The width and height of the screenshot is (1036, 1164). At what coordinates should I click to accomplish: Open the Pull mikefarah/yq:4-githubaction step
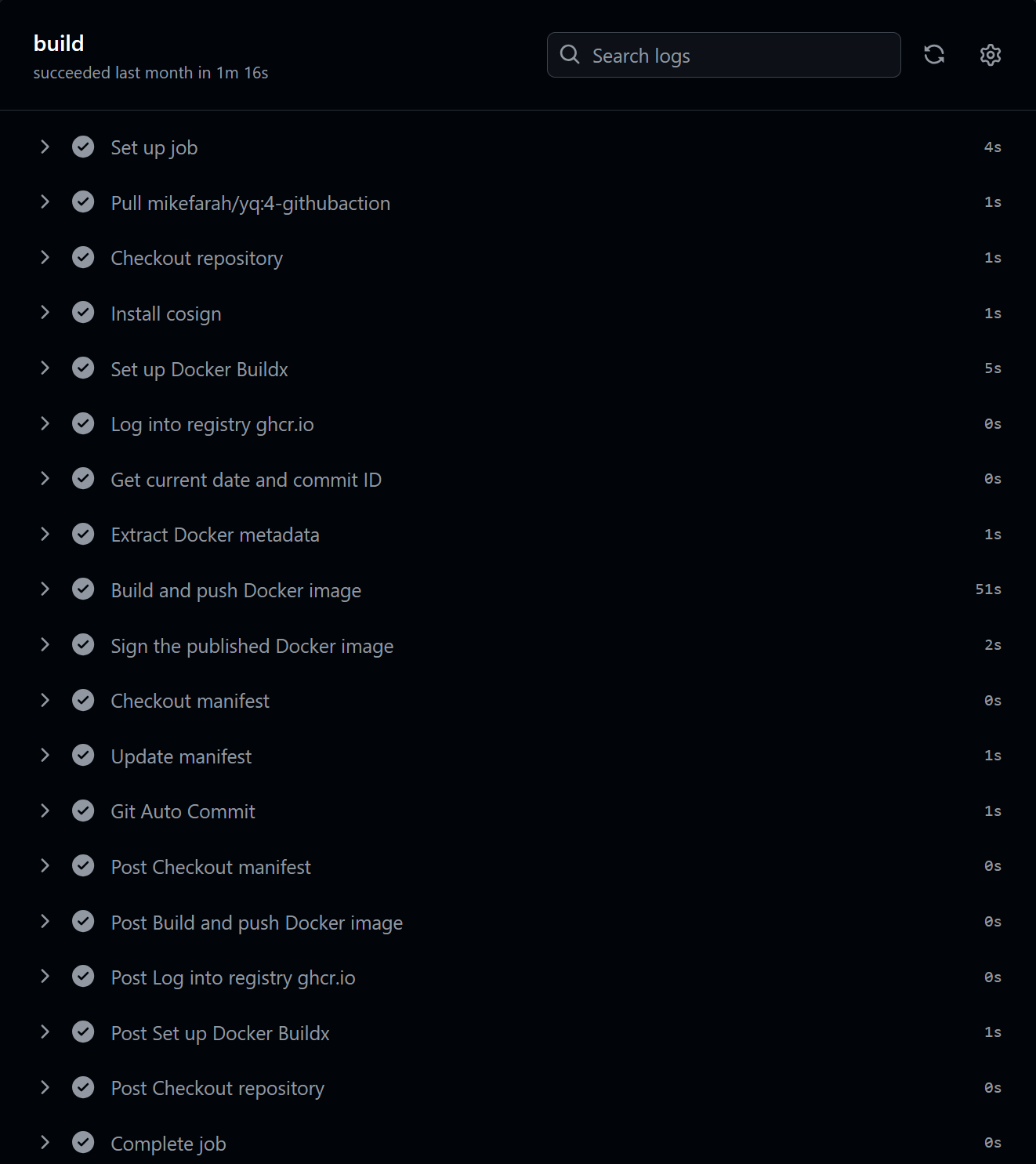pyautogui.click(x=250, y=203)
